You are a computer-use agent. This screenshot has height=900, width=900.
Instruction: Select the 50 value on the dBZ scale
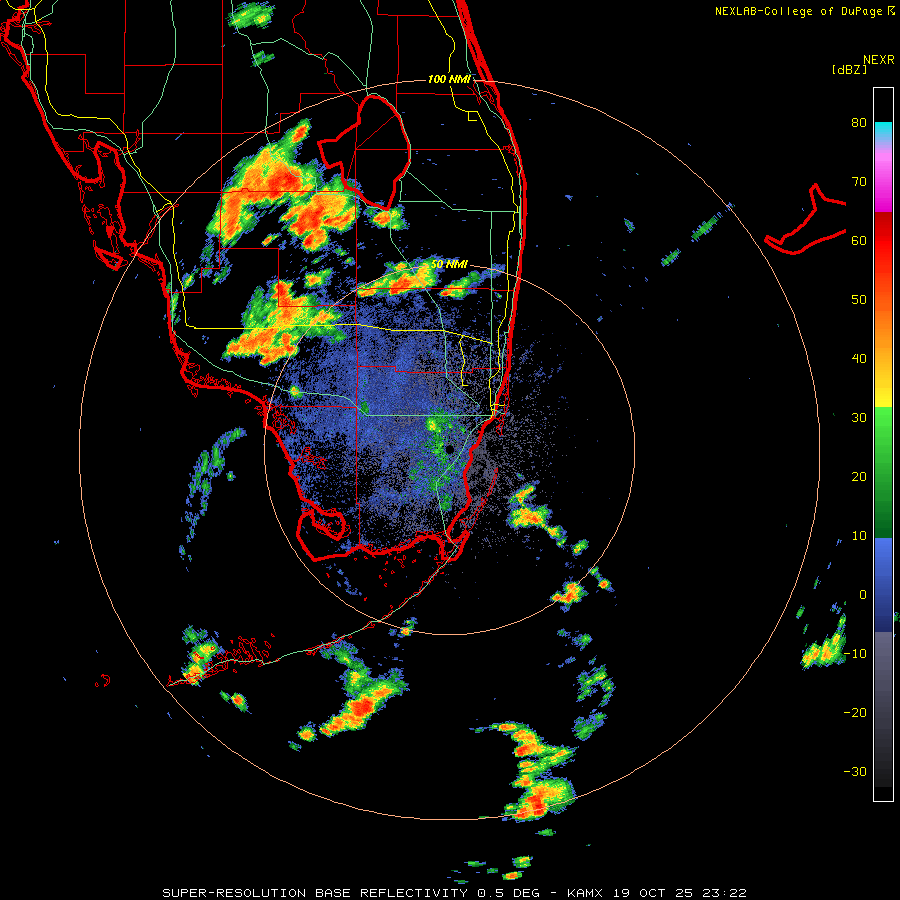[859, 300]
